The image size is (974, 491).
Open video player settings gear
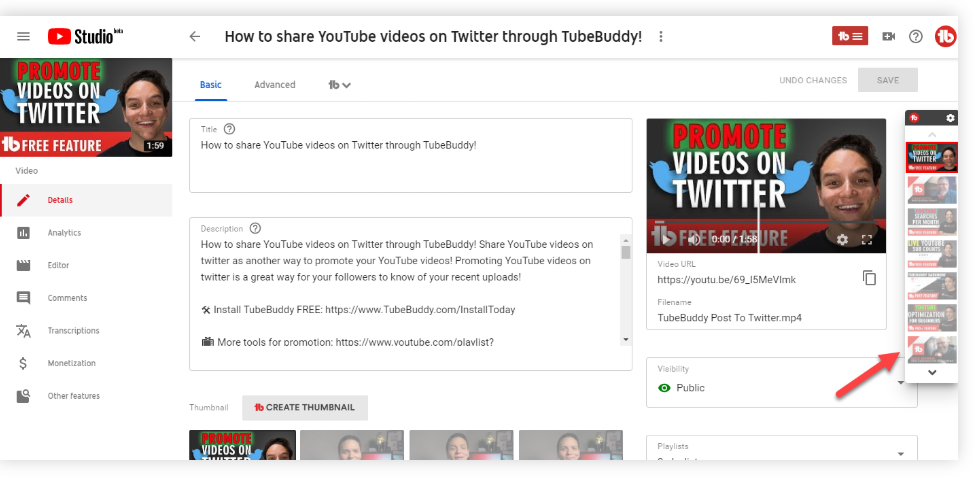coord(842,239)
